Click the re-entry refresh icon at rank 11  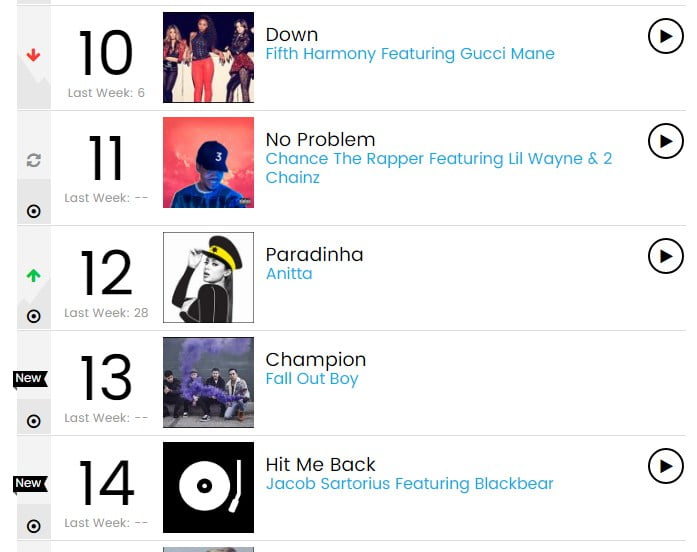pyautogui.click(x=34, y=160)
